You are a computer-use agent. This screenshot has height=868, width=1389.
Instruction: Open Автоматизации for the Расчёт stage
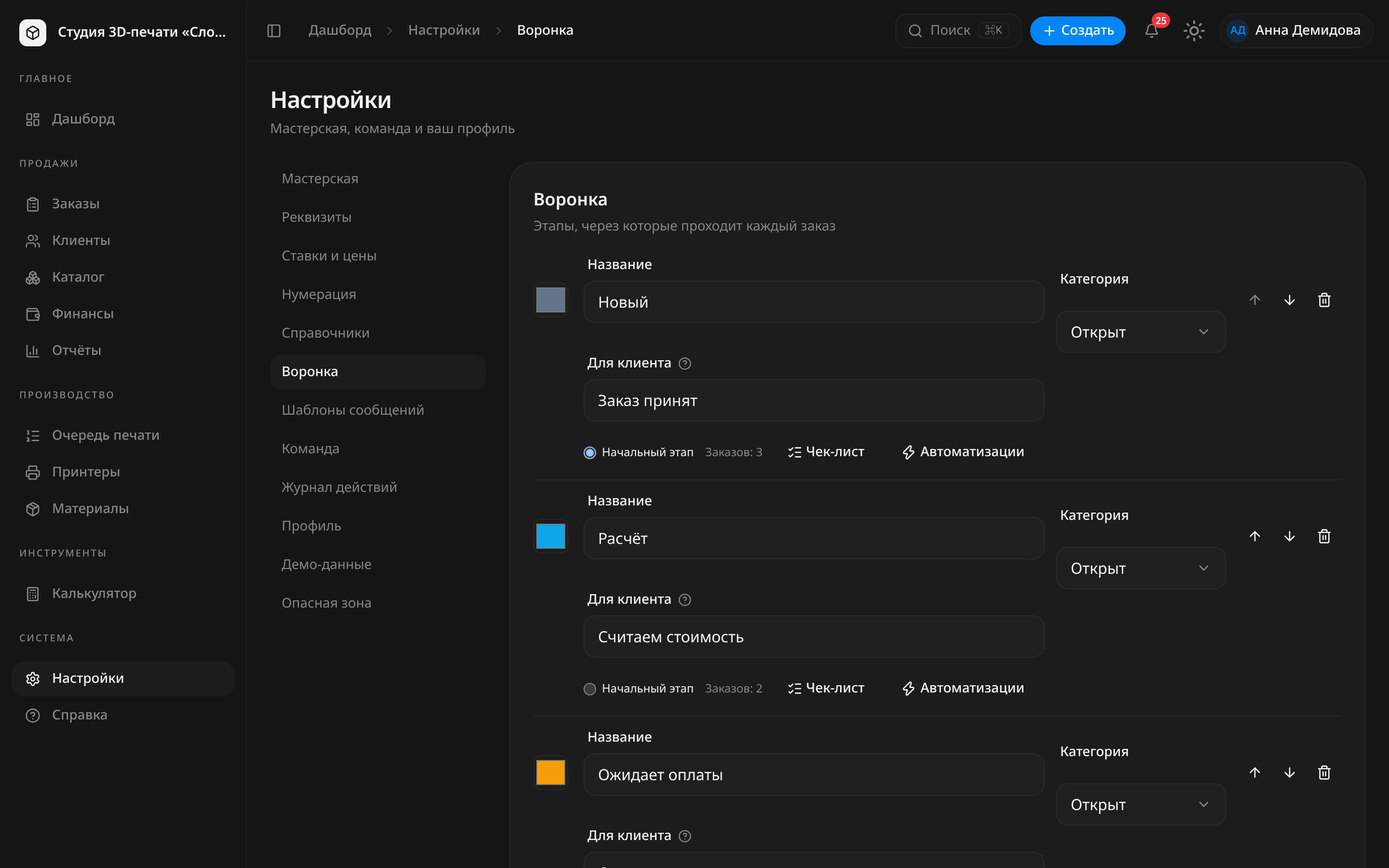coord(963,688)
